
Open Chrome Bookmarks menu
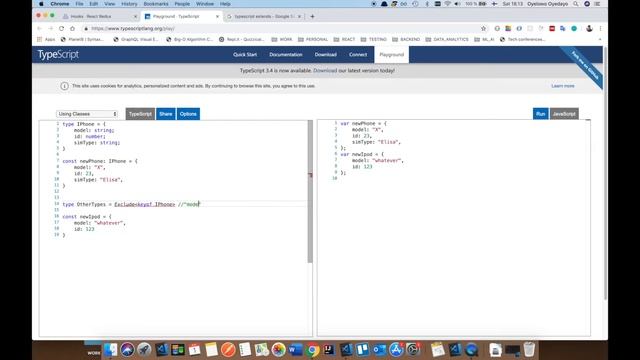(156, 4)
